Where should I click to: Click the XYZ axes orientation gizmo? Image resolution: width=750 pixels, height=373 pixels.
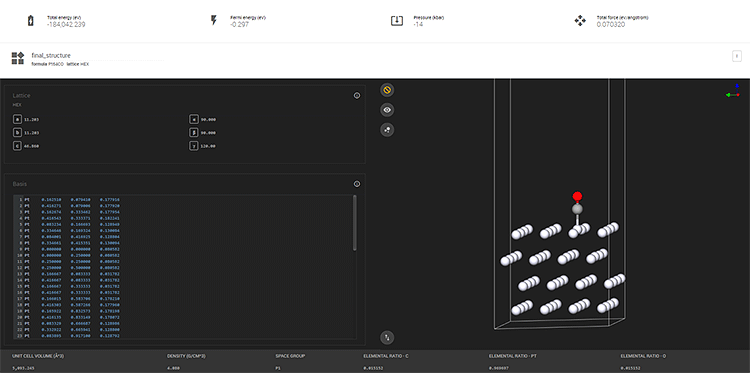tap(733, 92)
